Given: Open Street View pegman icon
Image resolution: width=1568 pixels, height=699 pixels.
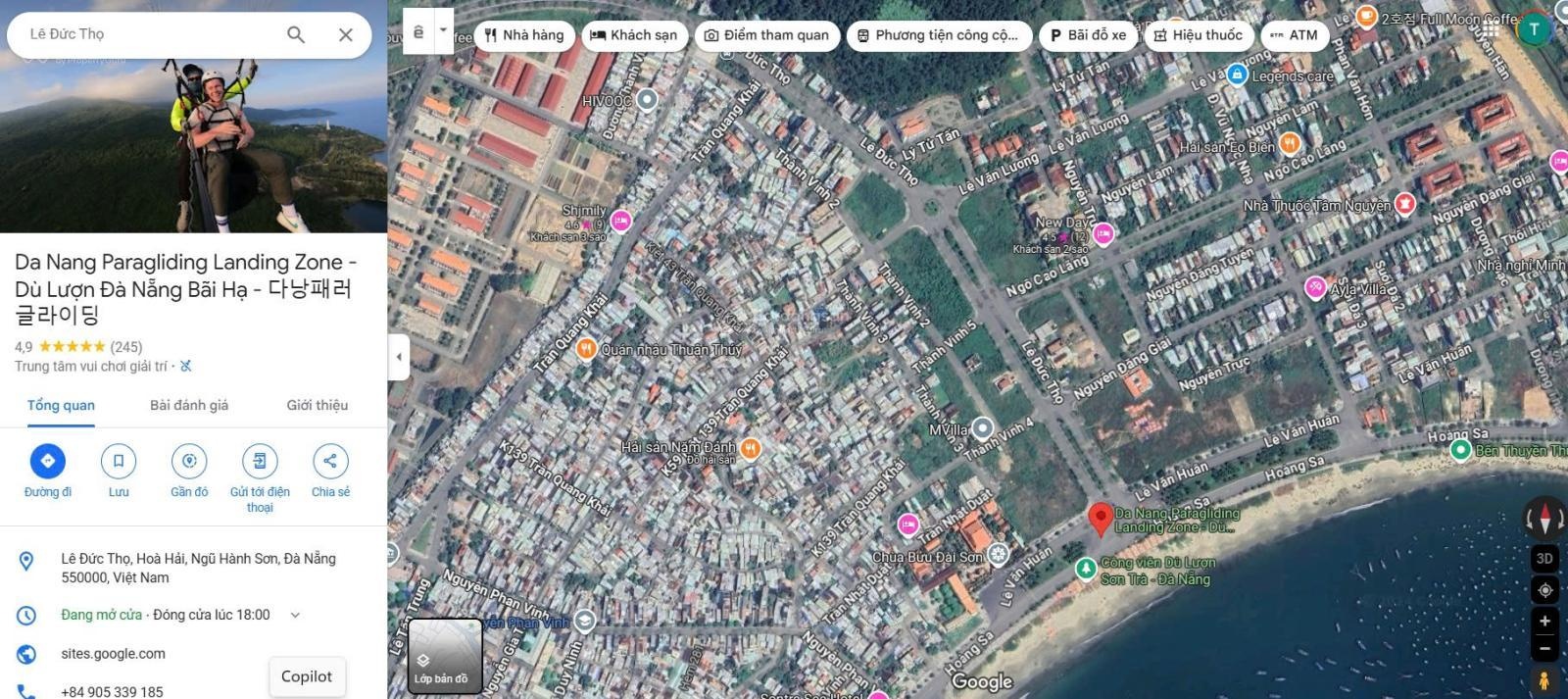Looking at the screenshot, I should (1544, 680).
